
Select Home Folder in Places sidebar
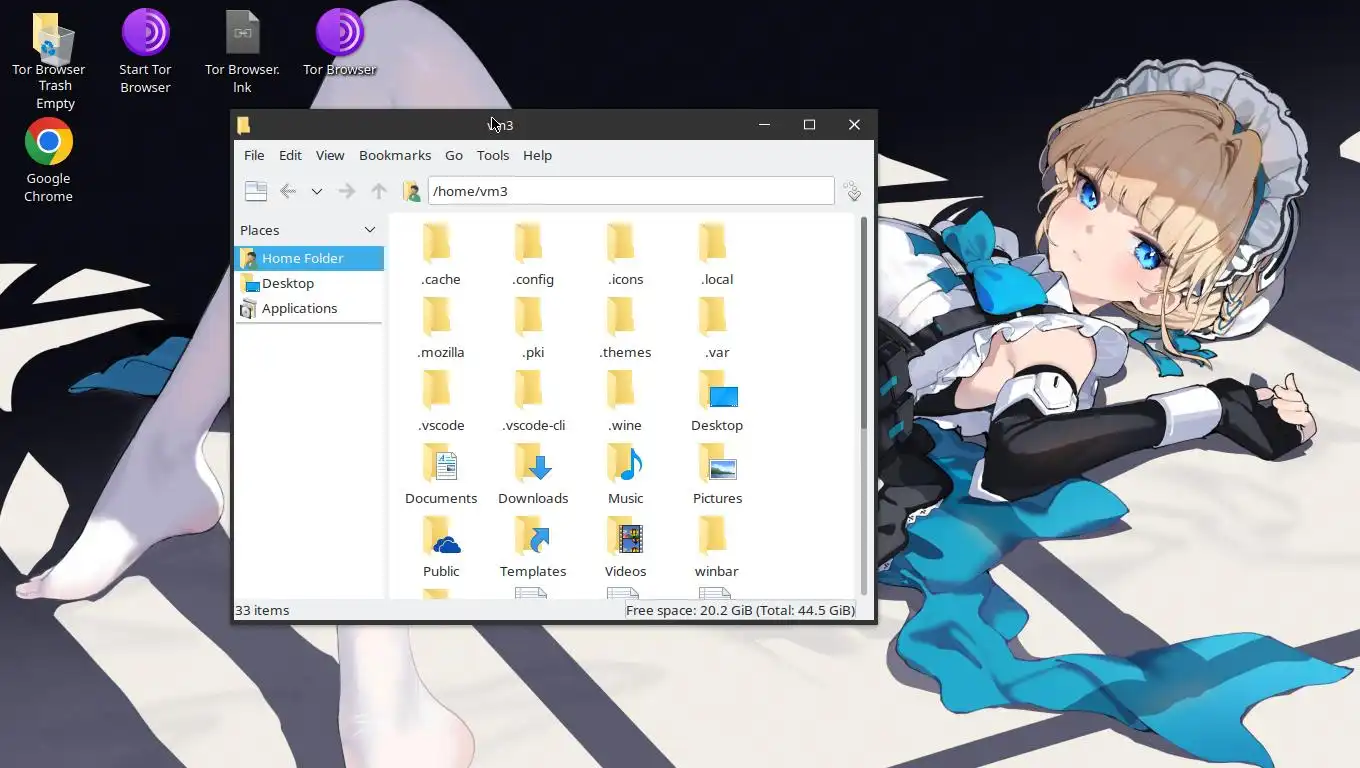click(x=309, y=258)
